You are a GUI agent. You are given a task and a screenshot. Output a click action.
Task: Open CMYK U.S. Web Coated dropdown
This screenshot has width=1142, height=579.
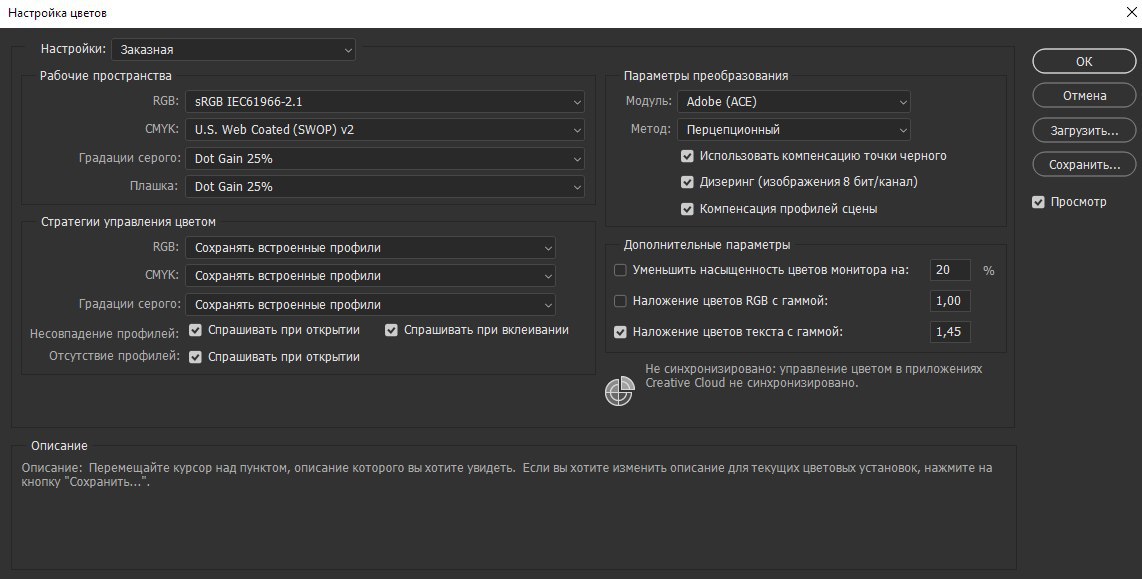tap(385, 129)
